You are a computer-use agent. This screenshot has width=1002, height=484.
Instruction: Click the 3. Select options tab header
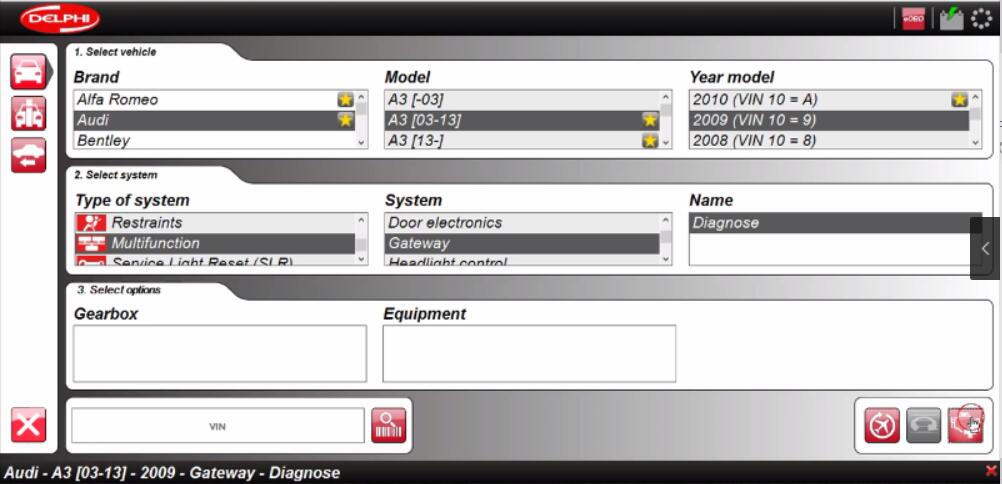[119, 290]
